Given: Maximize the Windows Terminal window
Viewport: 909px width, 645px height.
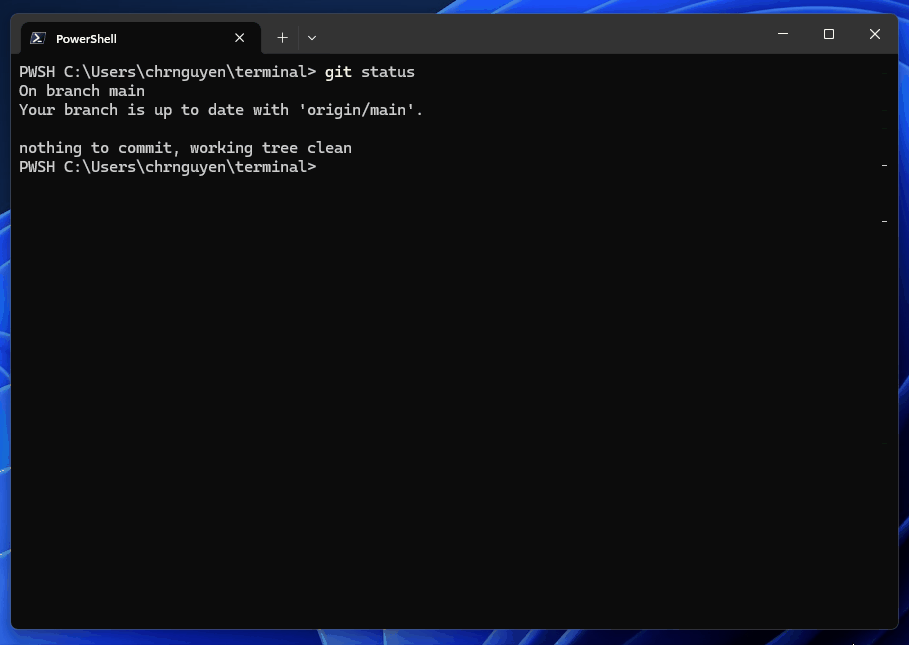Looking at the screenshot, I should click(828, 33).
